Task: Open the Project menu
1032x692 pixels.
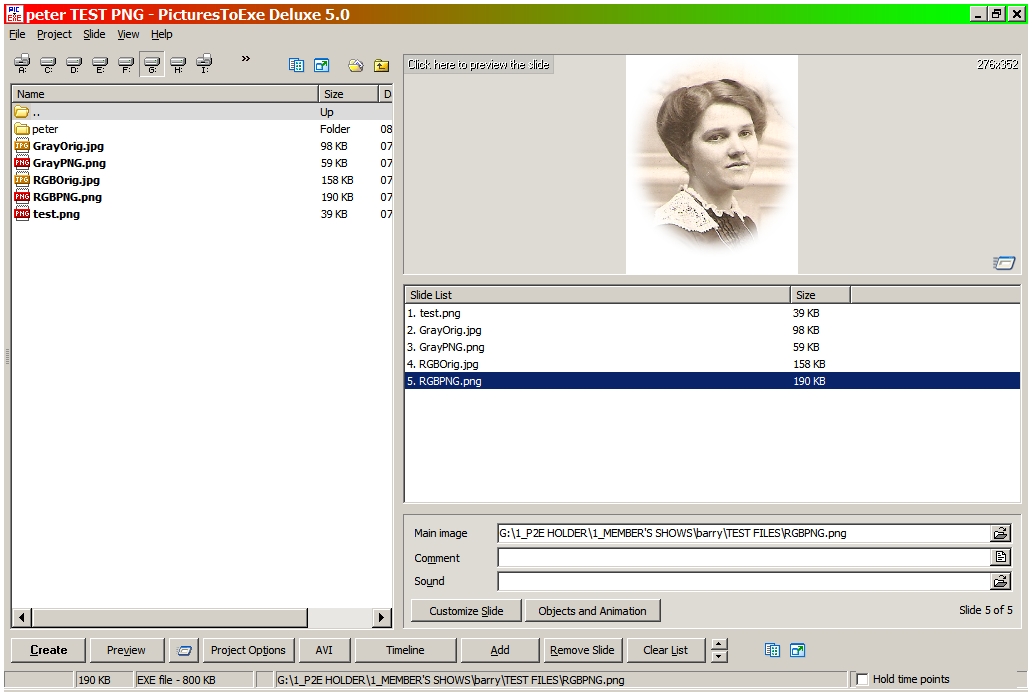Action: (54, 34)
